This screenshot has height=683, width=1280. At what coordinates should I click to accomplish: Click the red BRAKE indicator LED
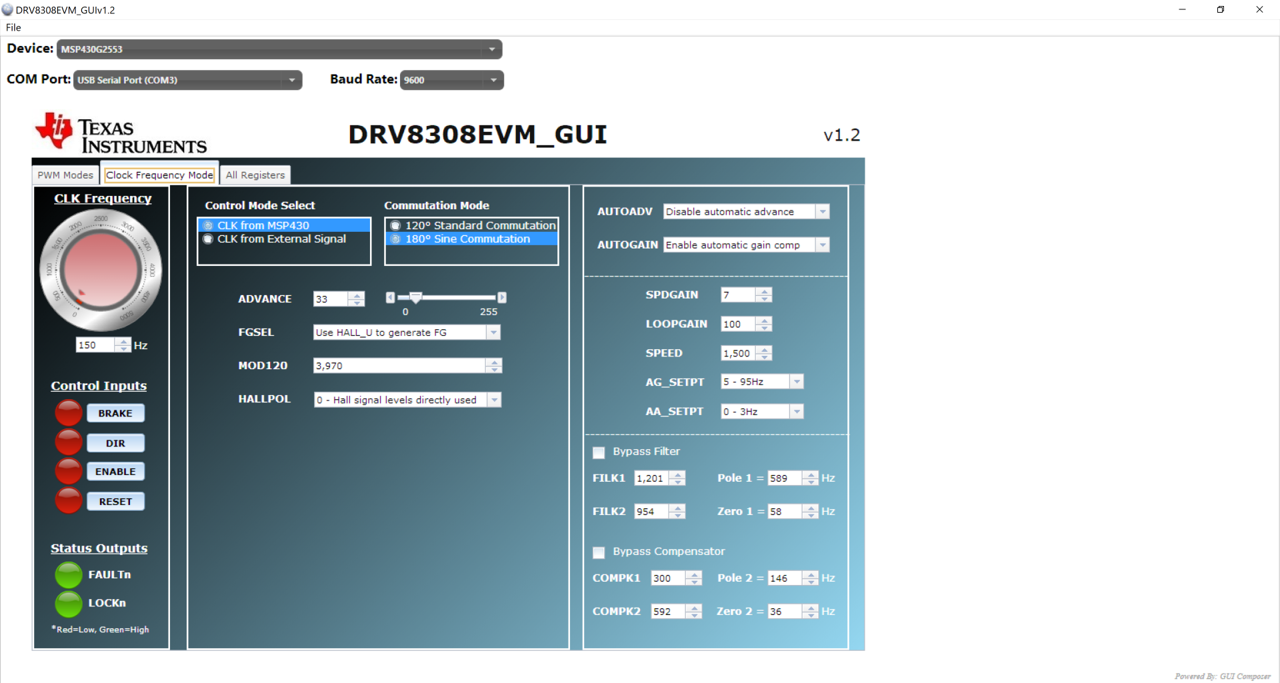pyautogui.click(x=68, y=412)
